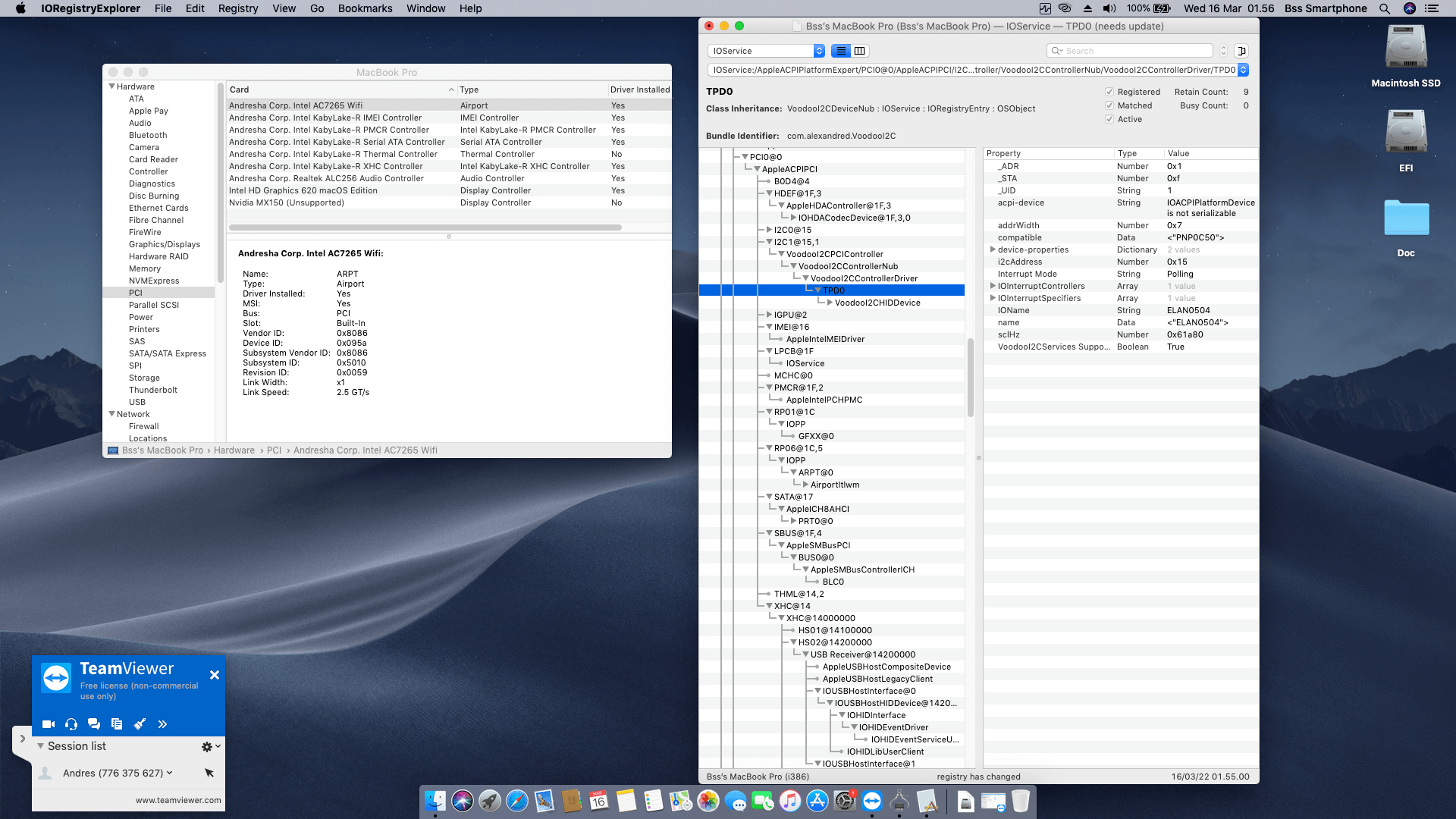Collapse the PCI0@0 tree node
The image size is (1456, 819).
(x=745, y=157)
